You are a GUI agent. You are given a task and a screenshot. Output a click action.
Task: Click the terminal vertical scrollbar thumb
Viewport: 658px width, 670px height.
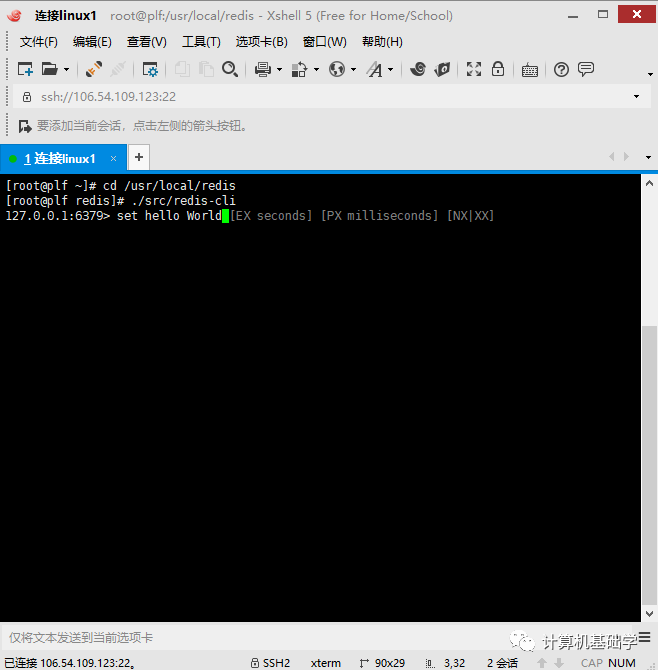649,465
